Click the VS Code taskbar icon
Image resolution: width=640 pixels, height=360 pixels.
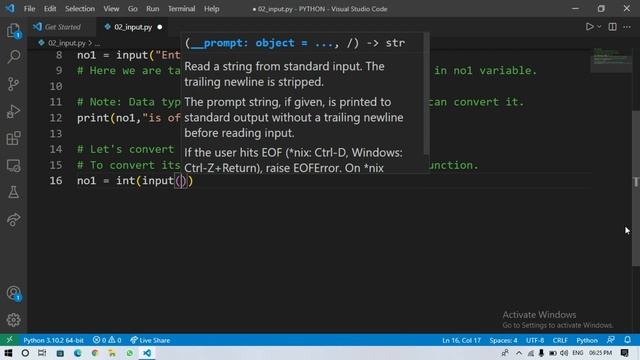coord(147,353)
